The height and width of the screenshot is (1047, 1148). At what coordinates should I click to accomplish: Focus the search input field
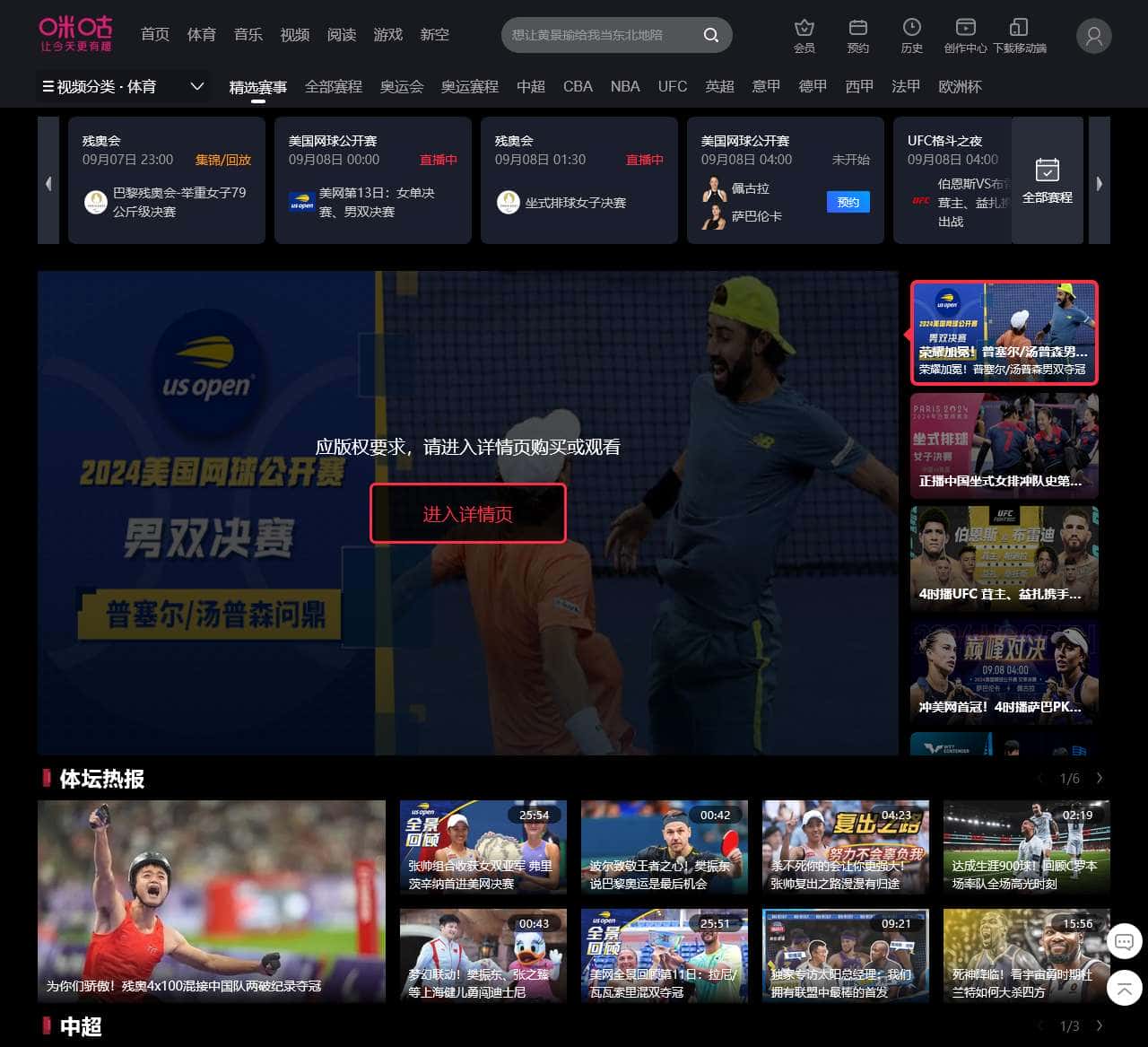pyautogui.click(x=601, y=35)
